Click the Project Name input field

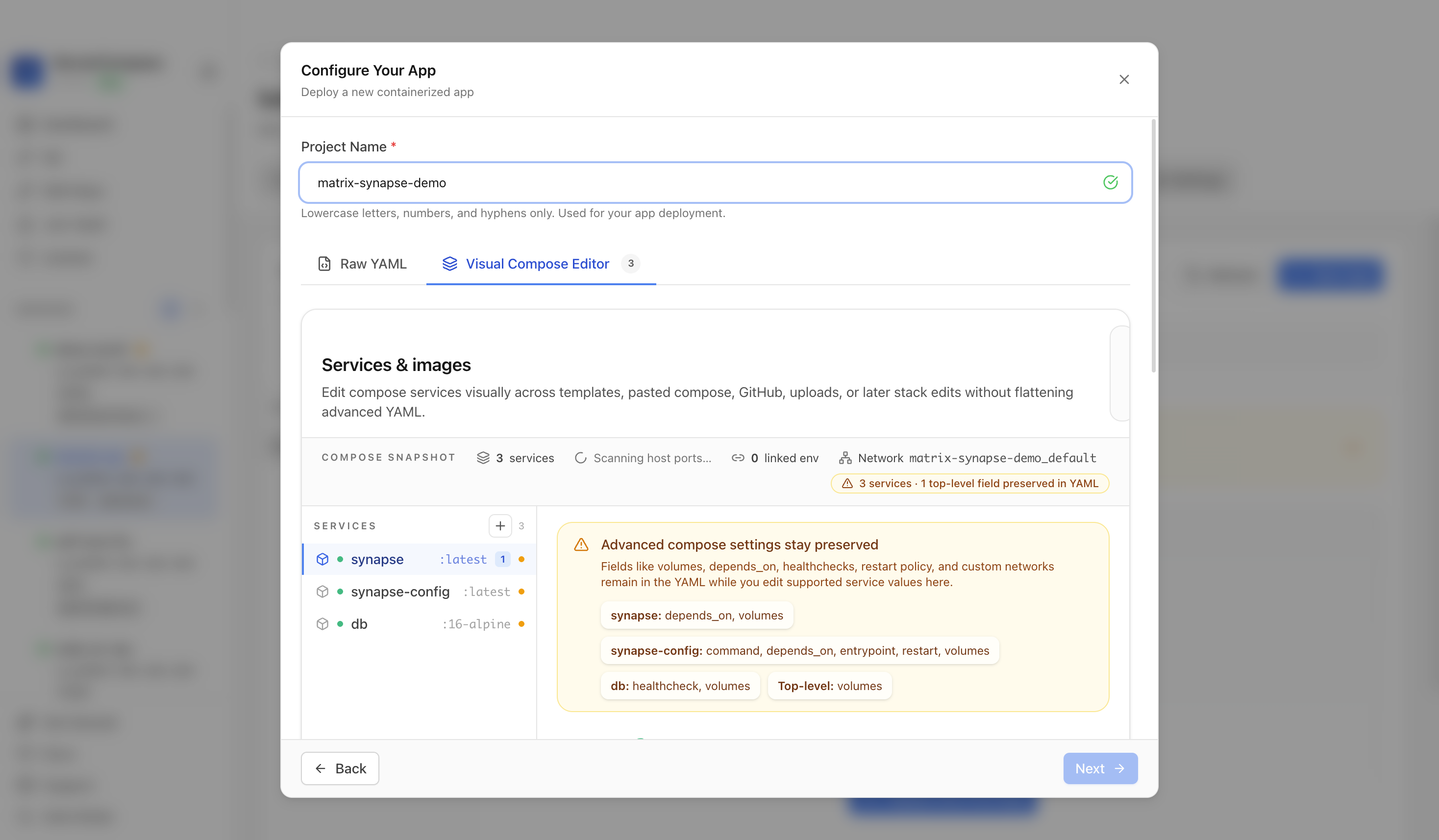pos(715,183)
